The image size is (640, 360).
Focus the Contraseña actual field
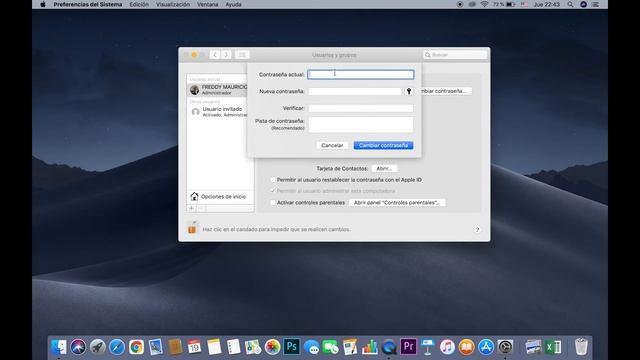(361, 74)
